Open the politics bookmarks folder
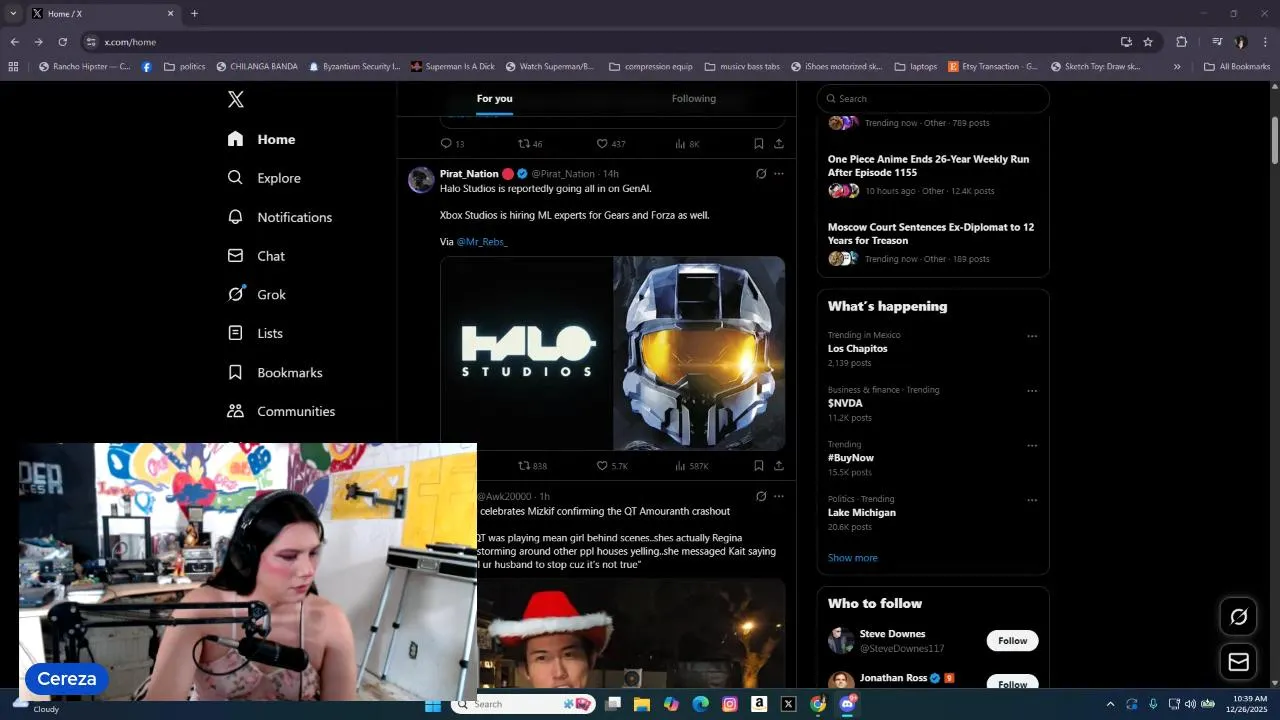The image size is (1280, 720). point(185,67)
